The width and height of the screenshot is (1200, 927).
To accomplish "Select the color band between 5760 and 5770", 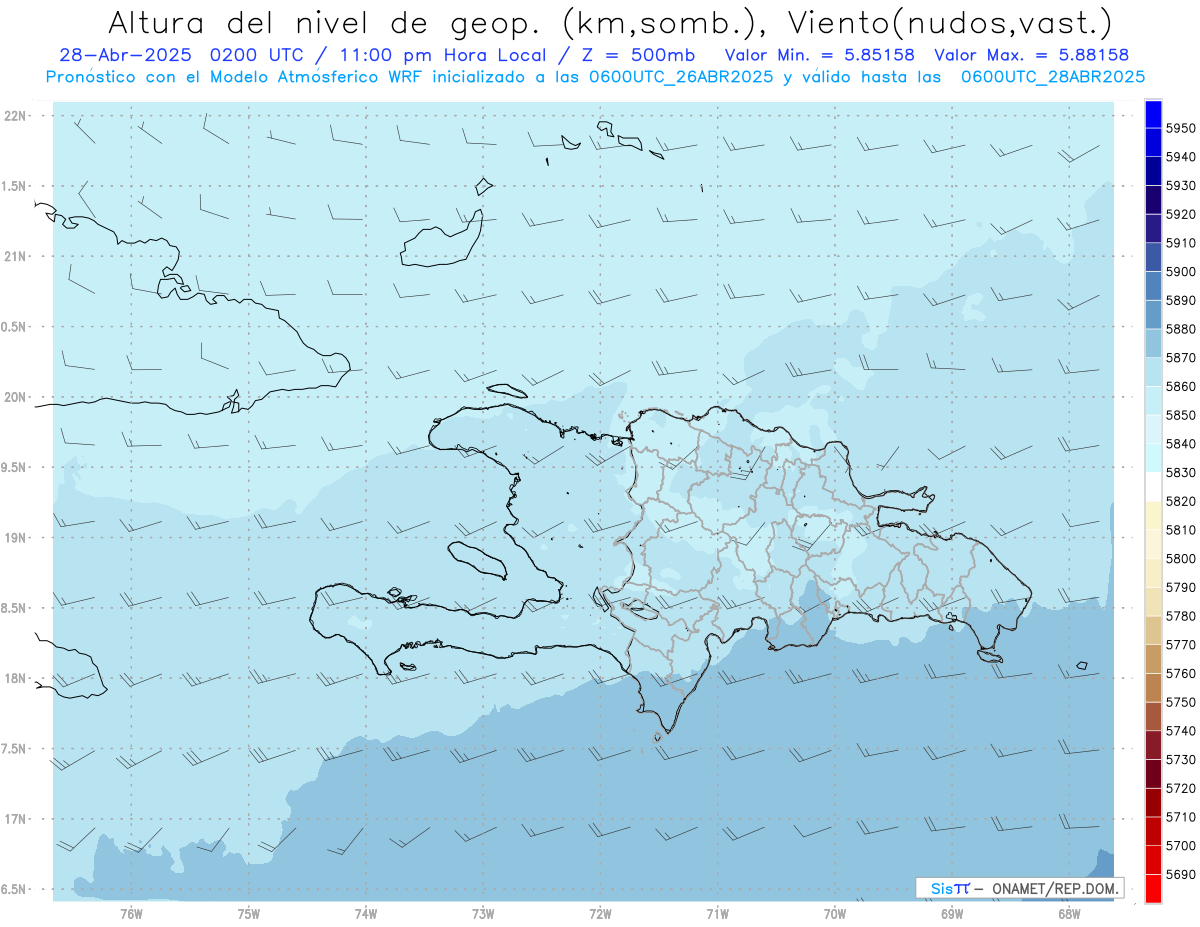I will [x=1153, y=659].
